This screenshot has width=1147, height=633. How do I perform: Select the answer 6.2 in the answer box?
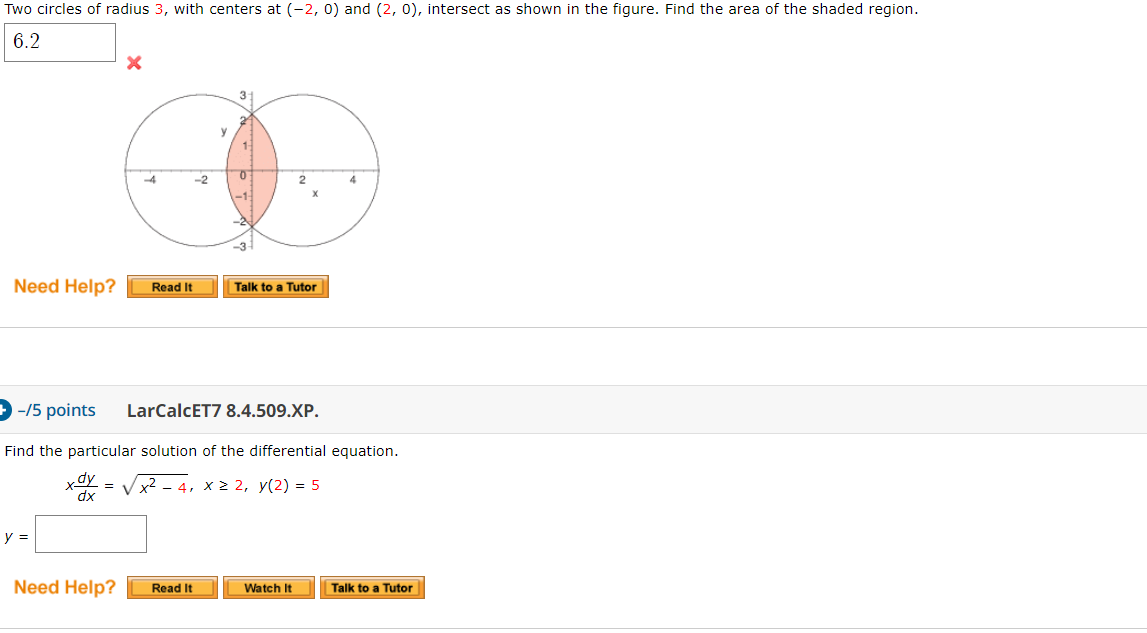(60, 42)
